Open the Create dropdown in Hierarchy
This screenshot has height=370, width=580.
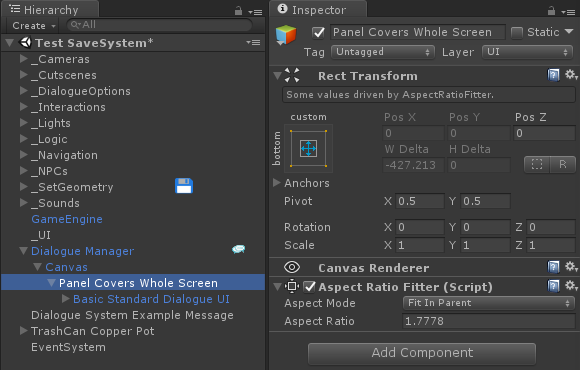(x=34, y=26)
